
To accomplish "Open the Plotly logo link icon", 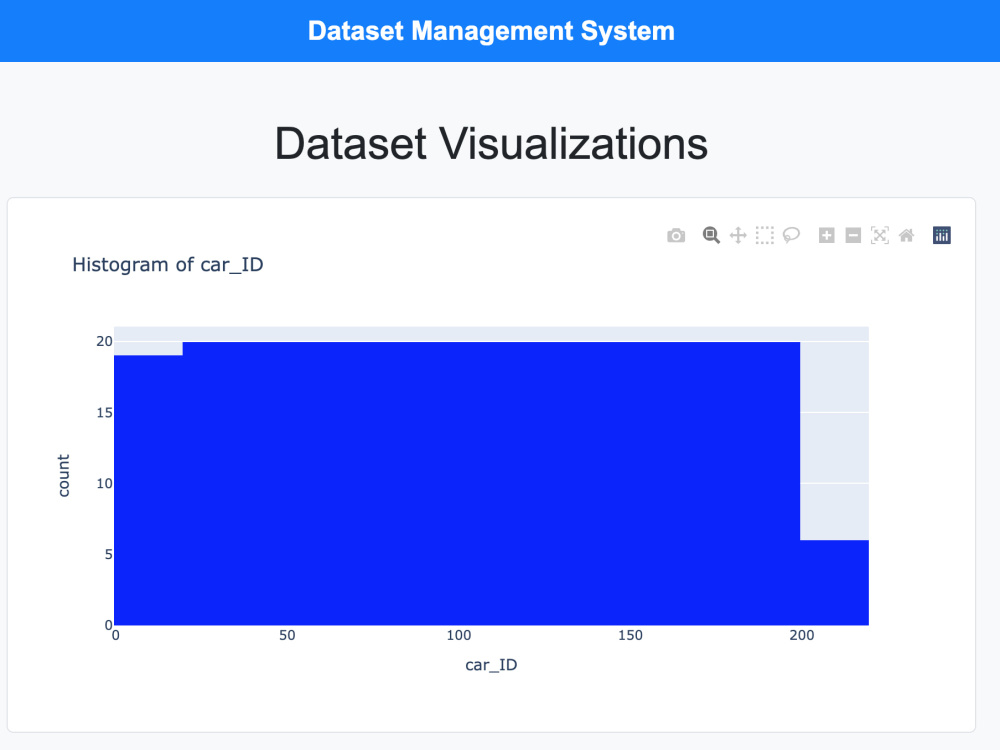I will 941,235.
